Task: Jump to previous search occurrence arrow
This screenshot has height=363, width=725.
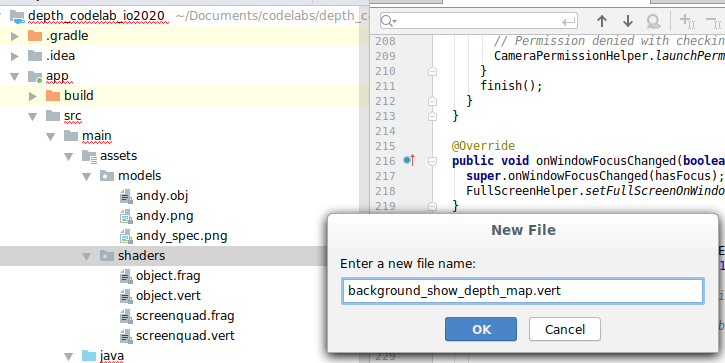Action: click(602, 21)
